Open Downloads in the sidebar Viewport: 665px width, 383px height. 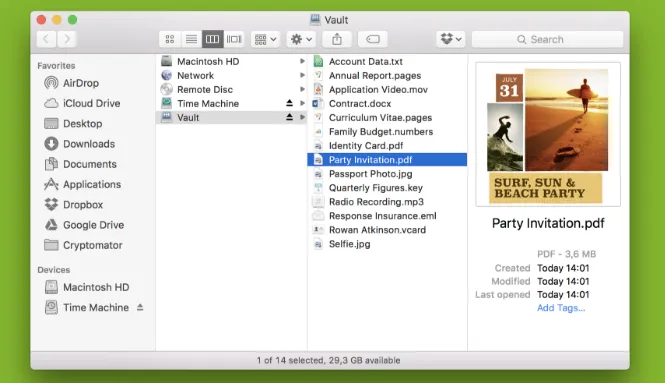tap(79, 144)
